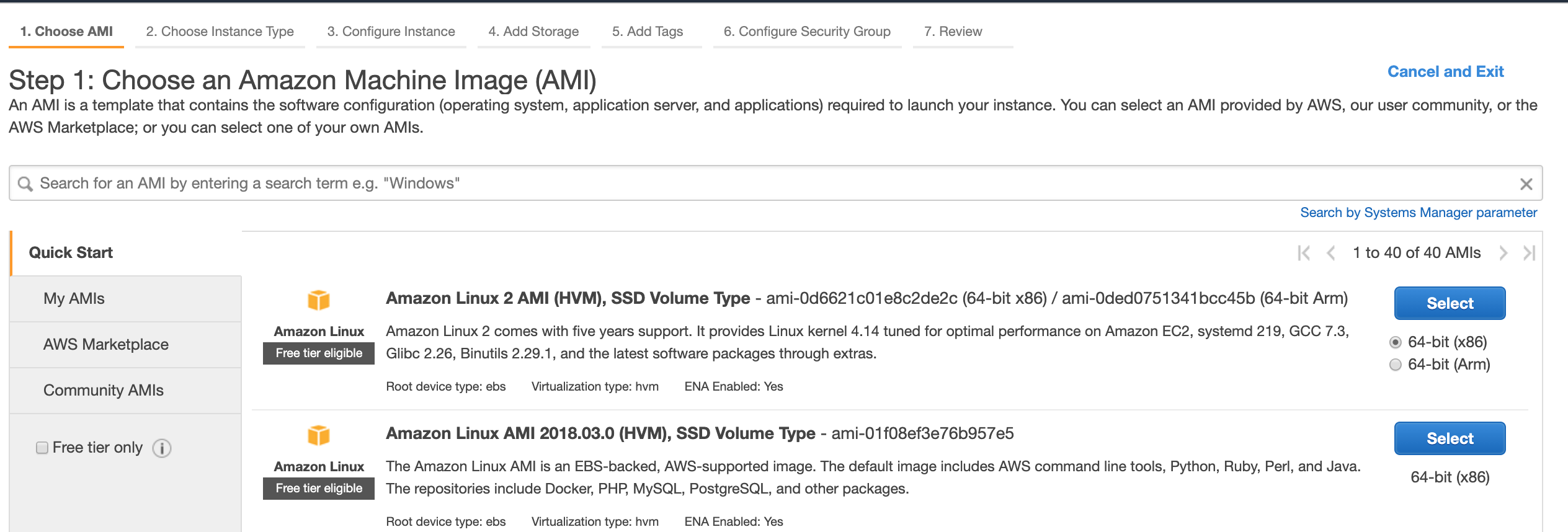Open the 1. Choose AMI tab

pyautogui.click(x=66, y=32)
